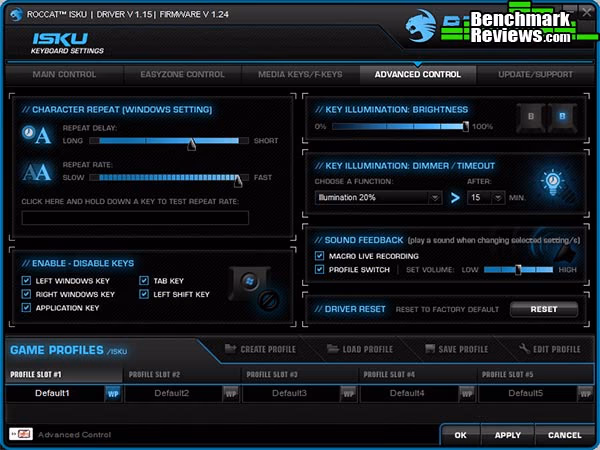Select the Default4 profile name
Screen dimensions: 600x450
pyautogui.click(x=407, y=393)
